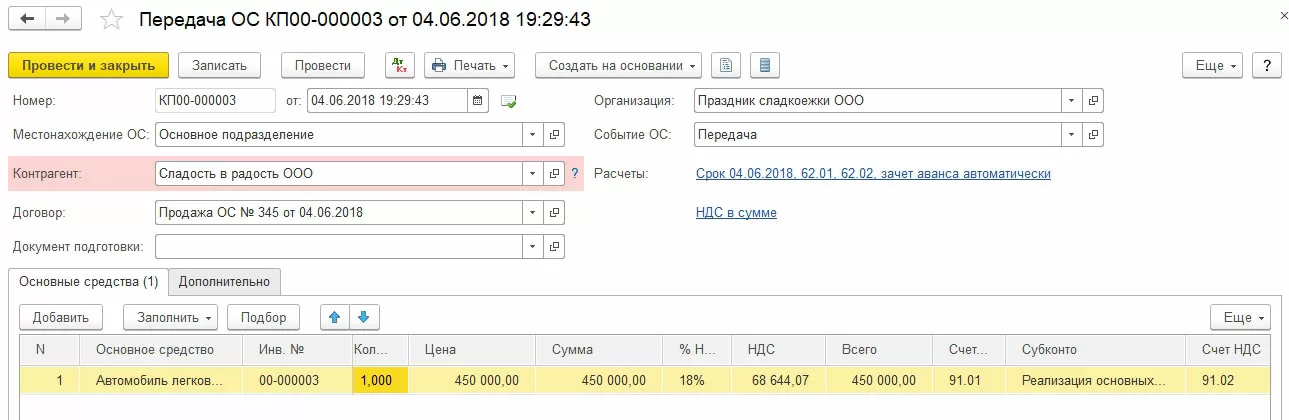Switch to the Дополнительно tab
This screenshot has width=1289, height=420.
224,281
